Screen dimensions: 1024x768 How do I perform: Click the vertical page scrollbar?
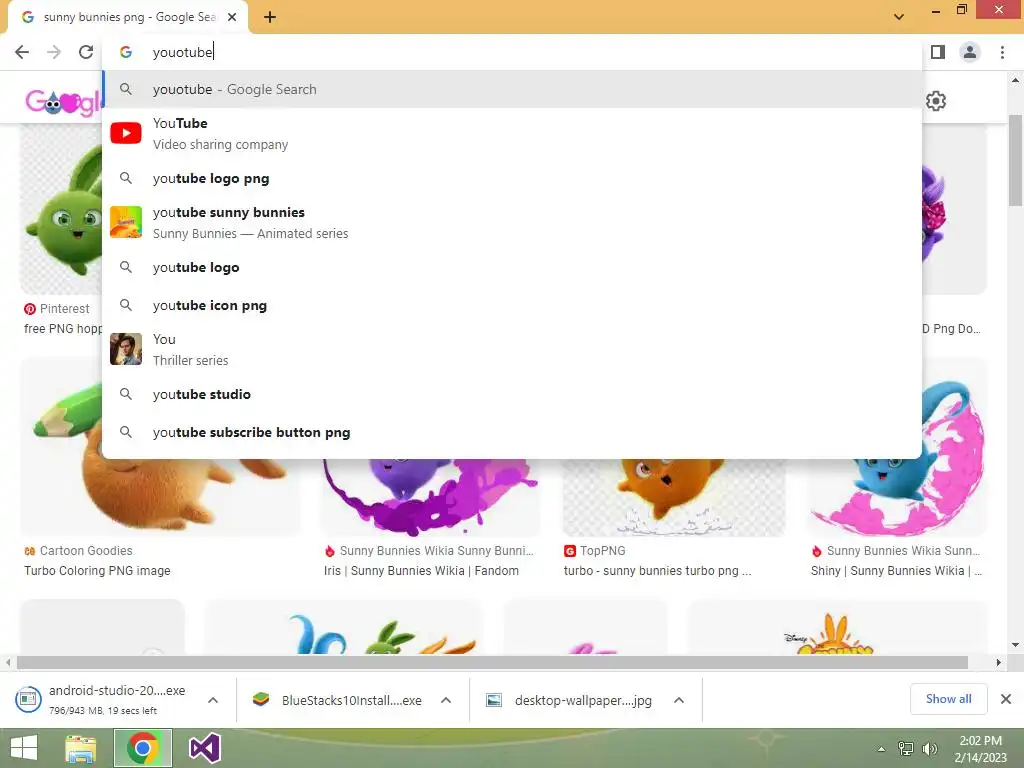(x=1016, y=160)
